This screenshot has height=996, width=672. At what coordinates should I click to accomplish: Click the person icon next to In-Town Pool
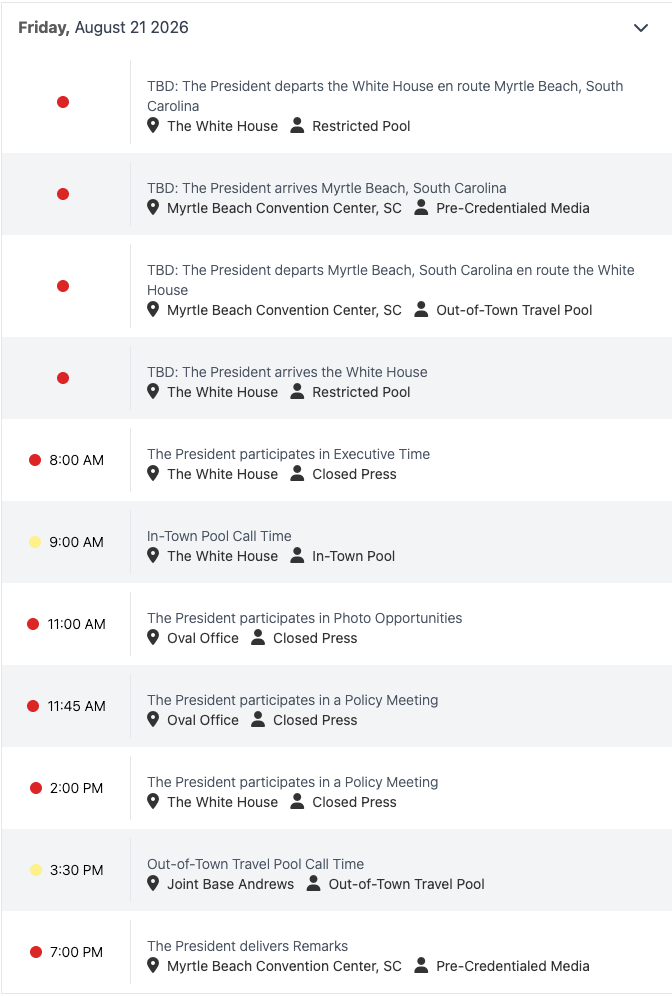297,556
